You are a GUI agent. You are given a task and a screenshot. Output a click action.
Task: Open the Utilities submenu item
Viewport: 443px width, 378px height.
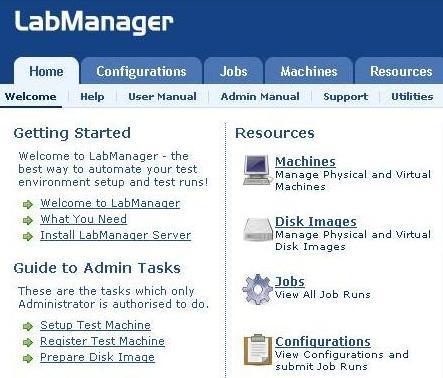point(412,97)
